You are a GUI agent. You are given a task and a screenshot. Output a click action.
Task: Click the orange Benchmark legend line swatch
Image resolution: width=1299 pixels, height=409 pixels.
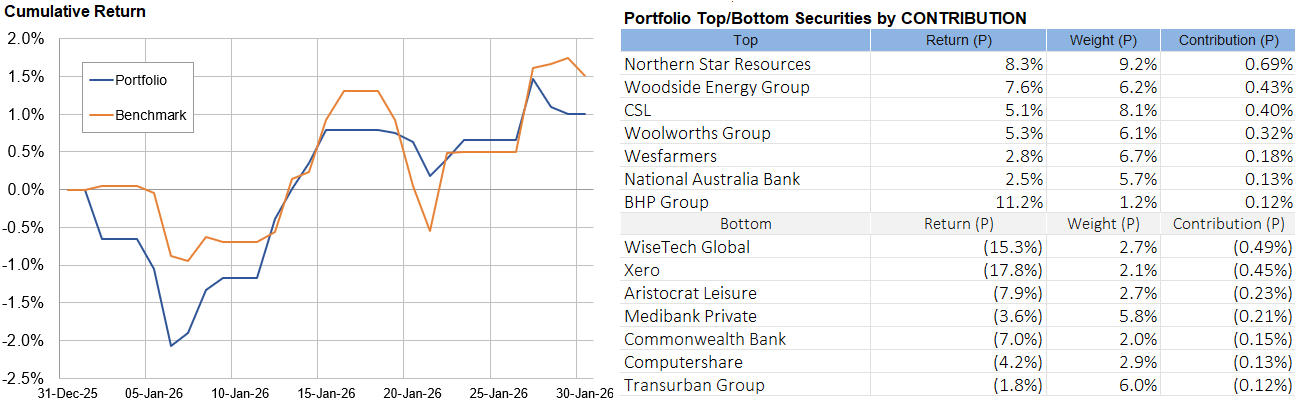tap(100, 115)
